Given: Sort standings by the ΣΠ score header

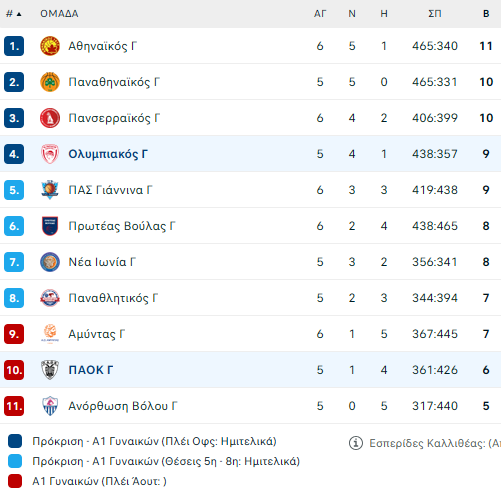Looking at the screenshot, I should tap(435, 14).
